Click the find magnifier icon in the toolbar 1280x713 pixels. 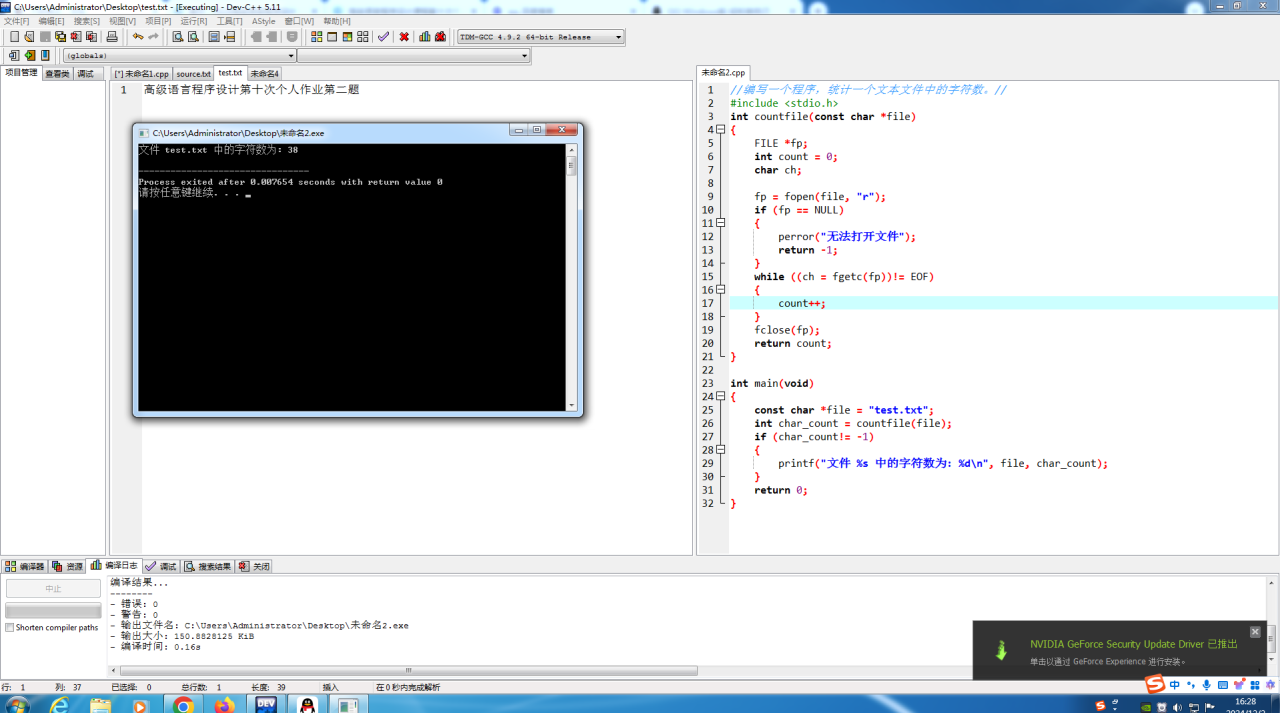(177, 37)
